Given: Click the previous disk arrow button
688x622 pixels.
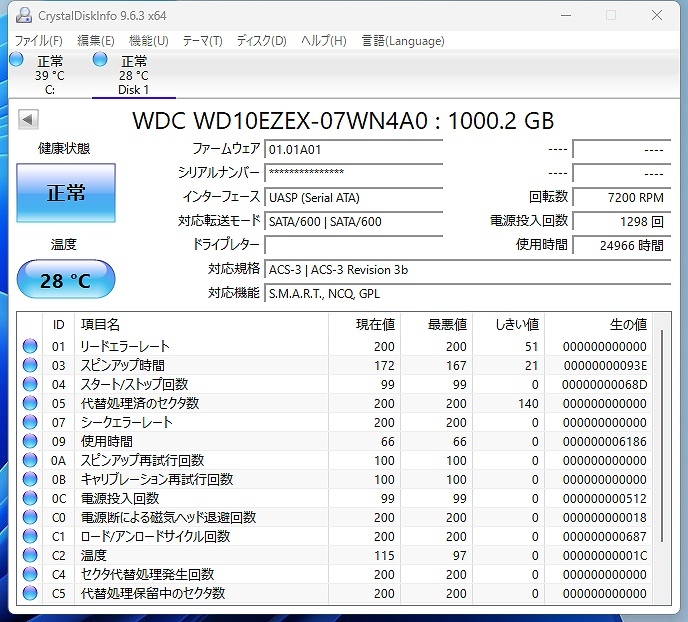Looking at the screenshot, I should pos(29,119).
